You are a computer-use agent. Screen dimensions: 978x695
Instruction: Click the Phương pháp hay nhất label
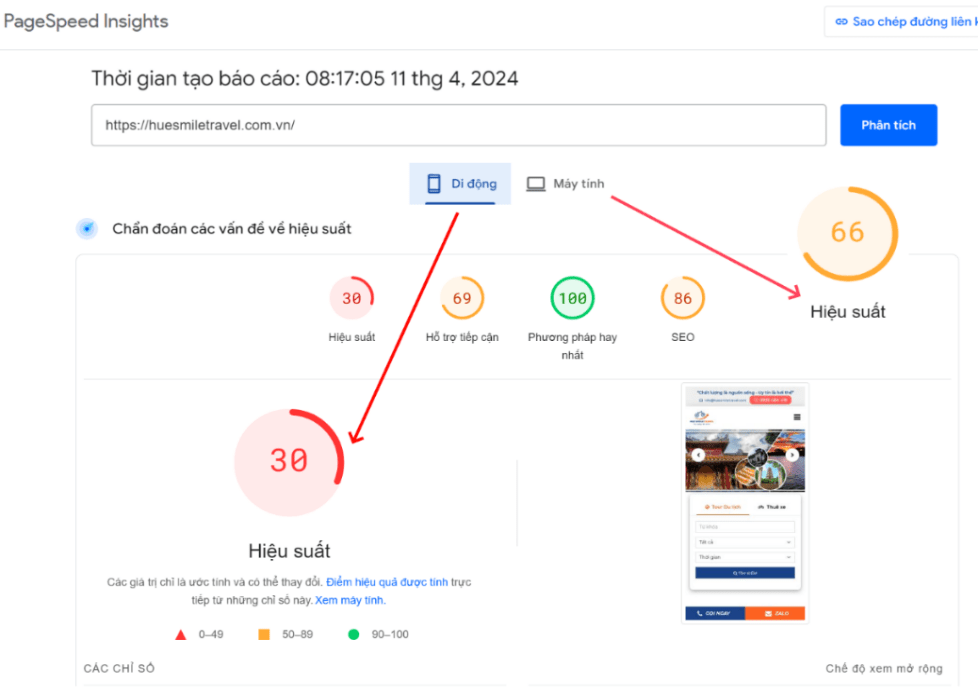573,346
